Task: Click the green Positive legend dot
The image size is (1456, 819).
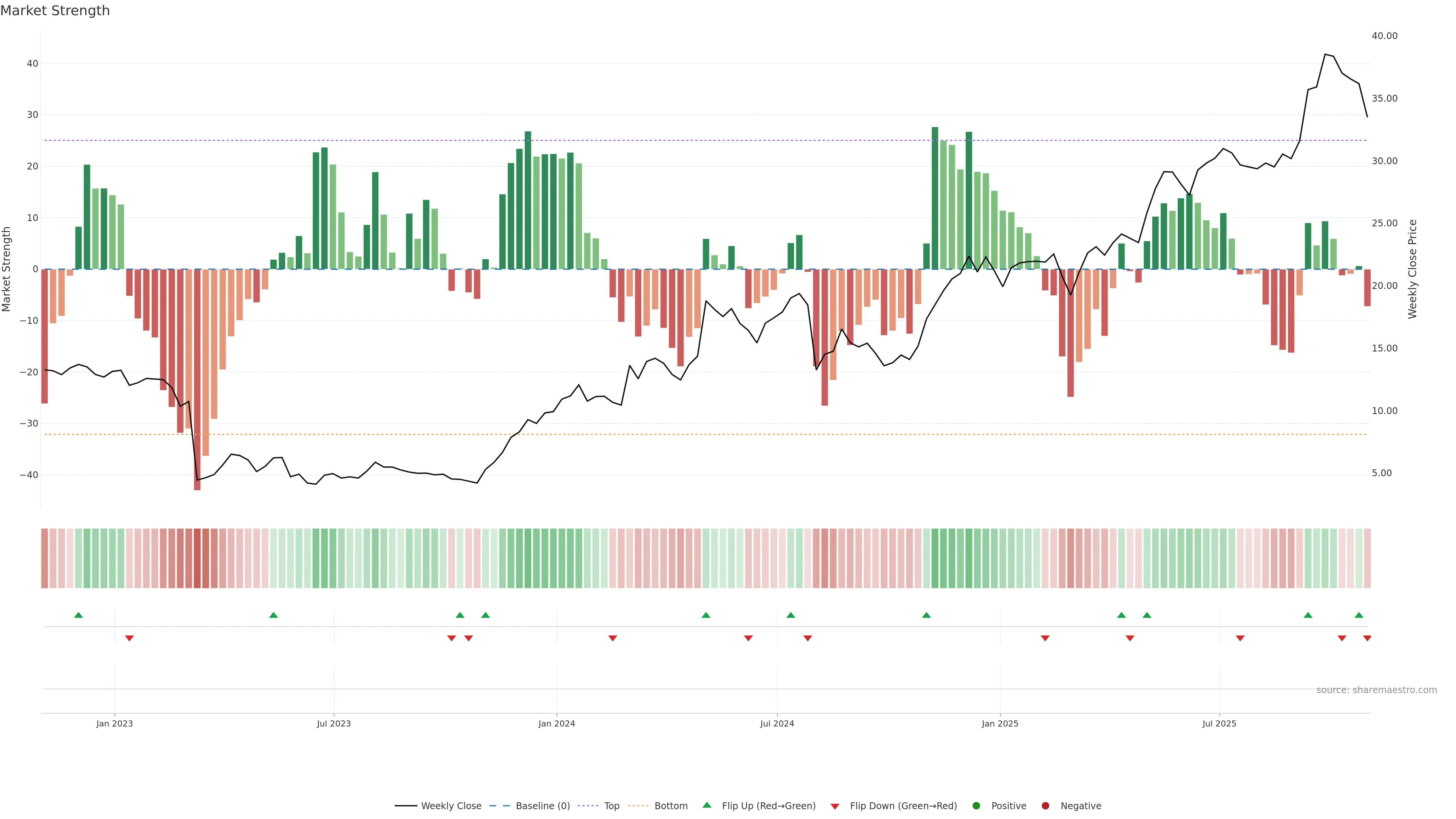Action: (x=976, y=806)
